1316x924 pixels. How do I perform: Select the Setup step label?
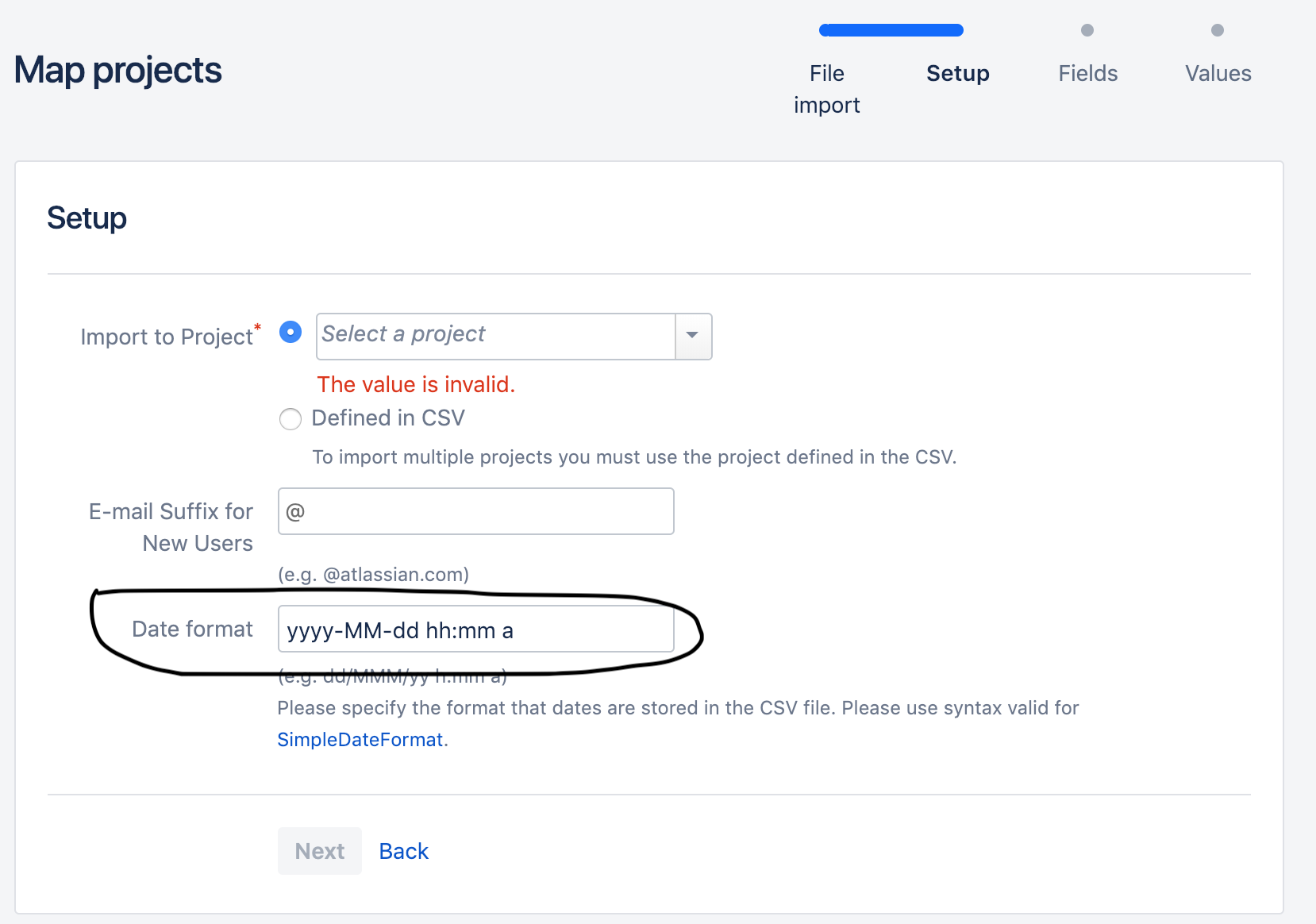[957, 74]
